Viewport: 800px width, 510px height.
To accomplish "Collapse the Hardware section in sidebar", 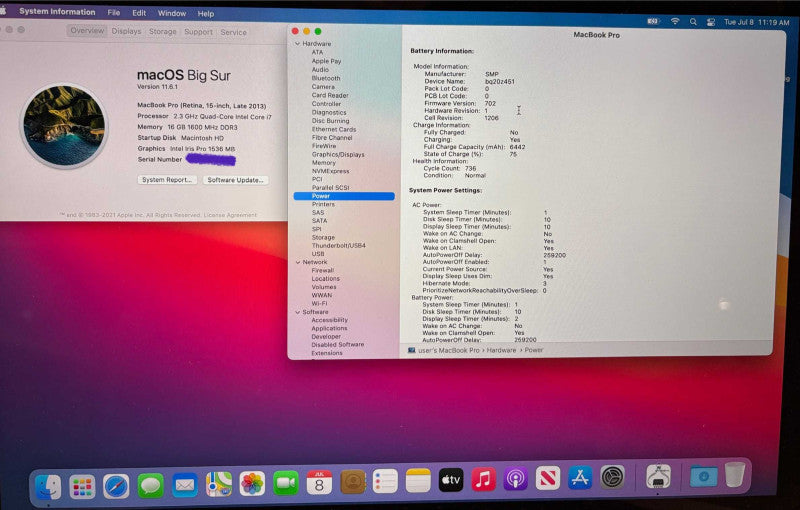I will coord(297,44).
